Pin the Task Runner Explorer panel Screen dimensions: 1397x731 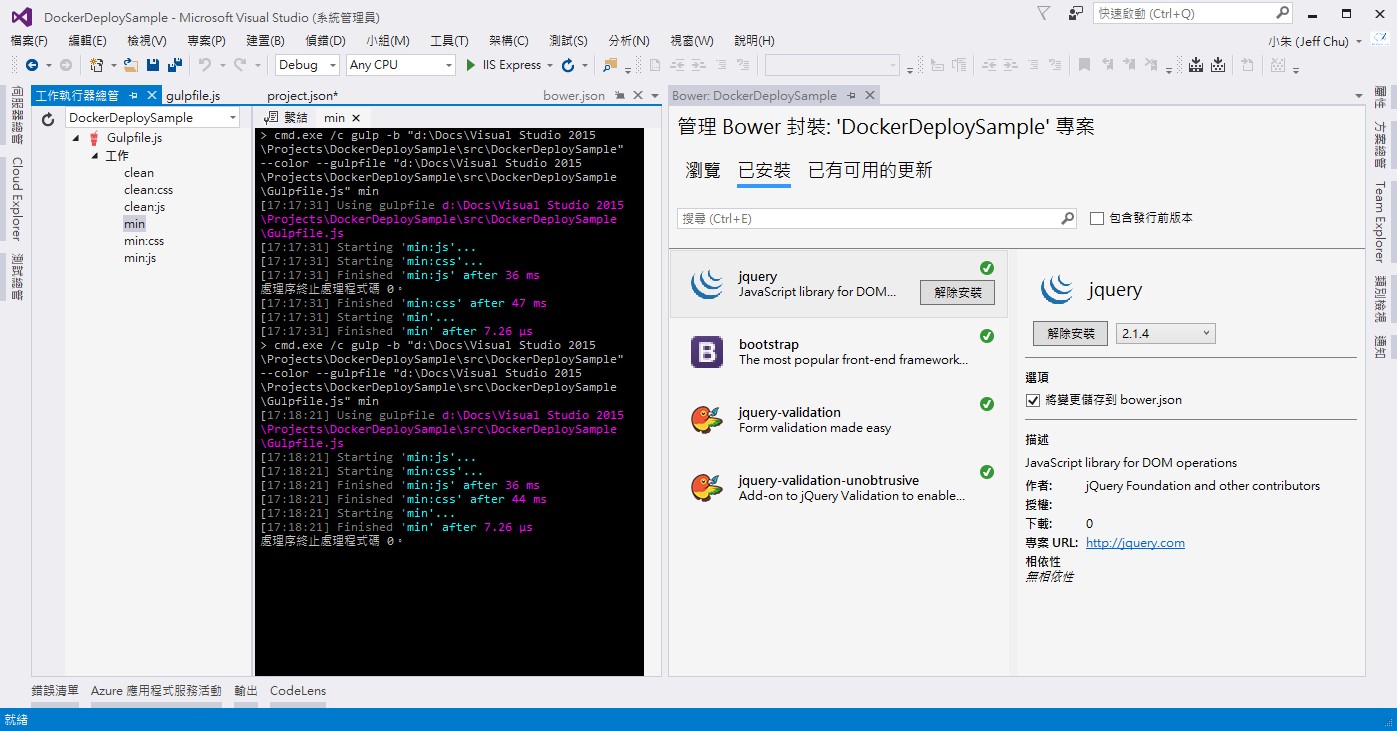pyautogui.click(x=134, y=95)
